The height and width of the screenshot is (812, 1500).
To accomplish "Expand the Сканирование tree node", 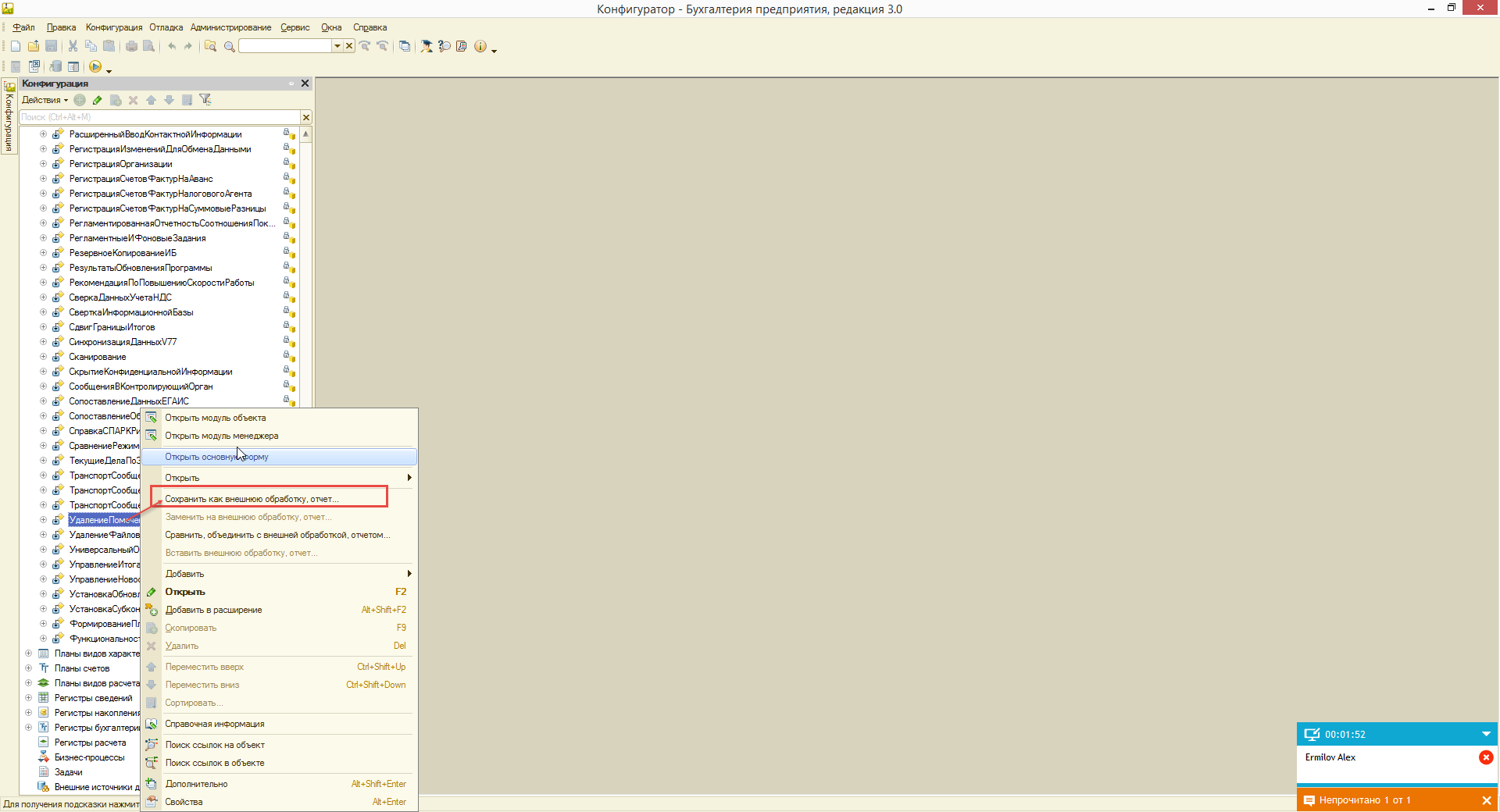I will (x=44, y=357).
